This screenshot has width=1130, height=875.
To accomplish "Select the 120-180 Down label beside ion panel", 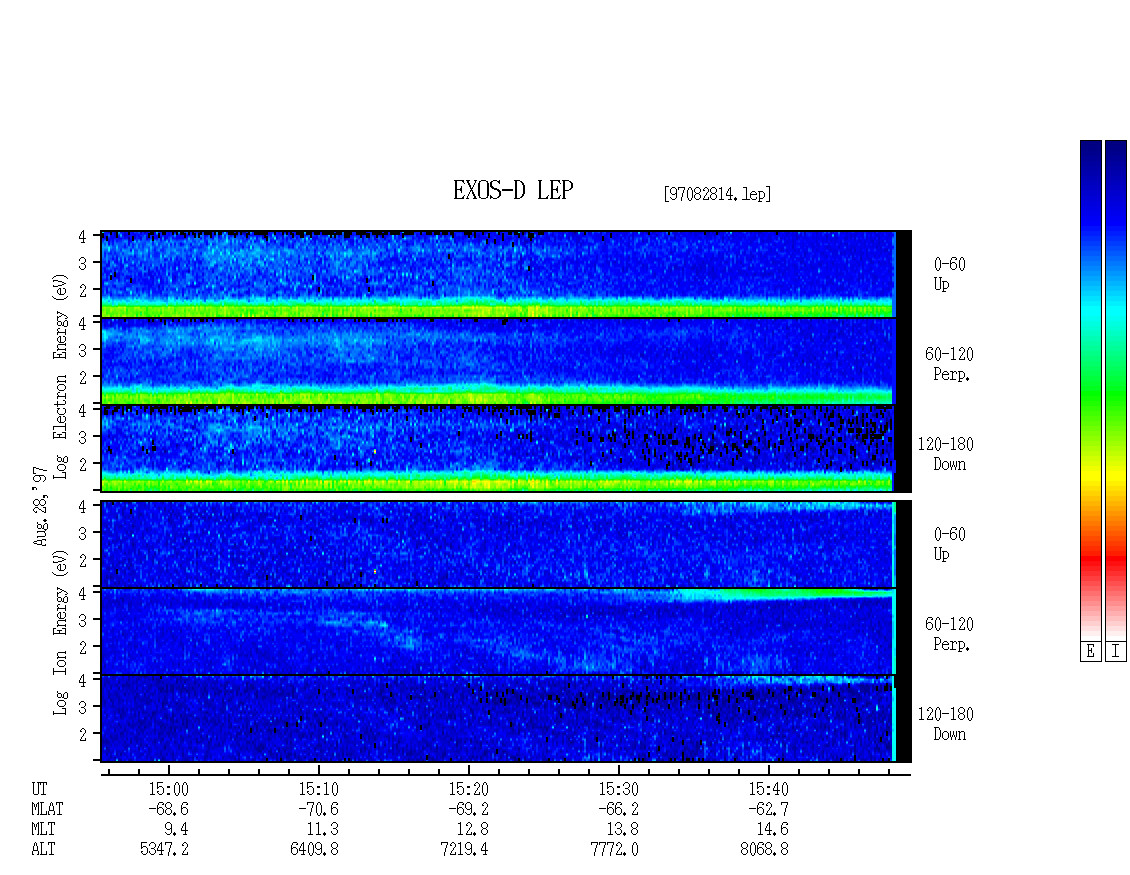I will [946, 724].
